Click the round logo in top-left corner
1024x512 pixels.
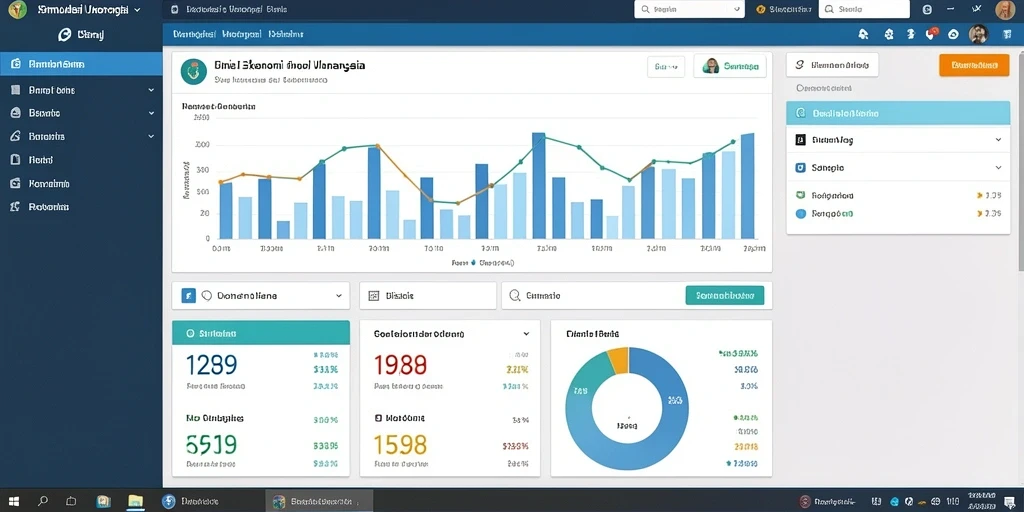click(x=18, y=9)
